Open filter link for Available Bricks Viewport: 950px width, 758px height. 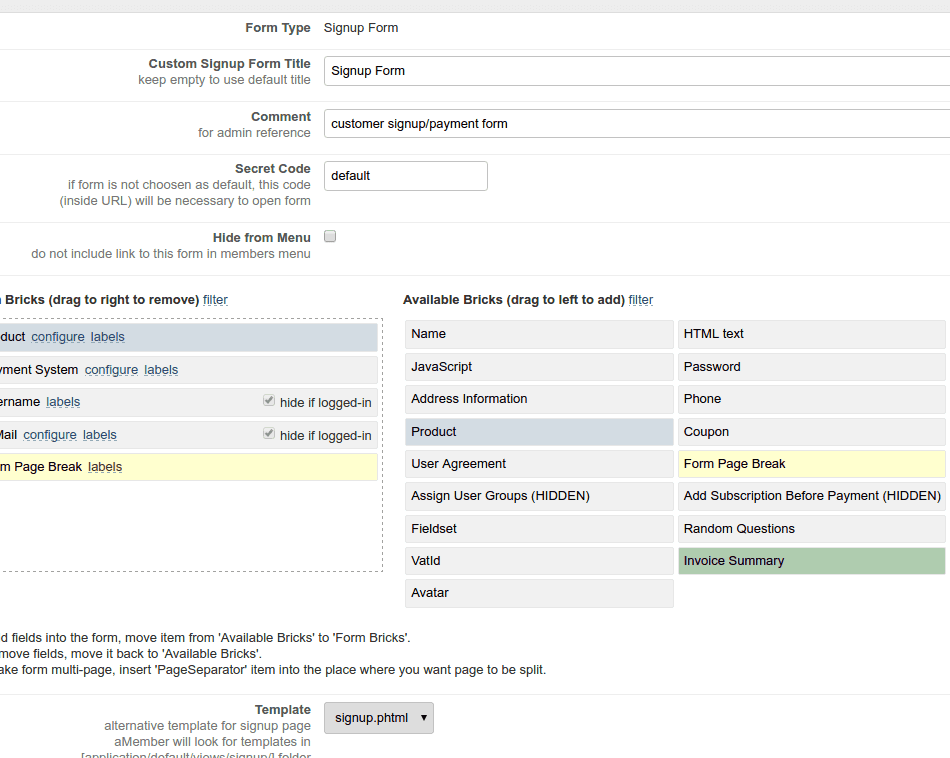640,300
